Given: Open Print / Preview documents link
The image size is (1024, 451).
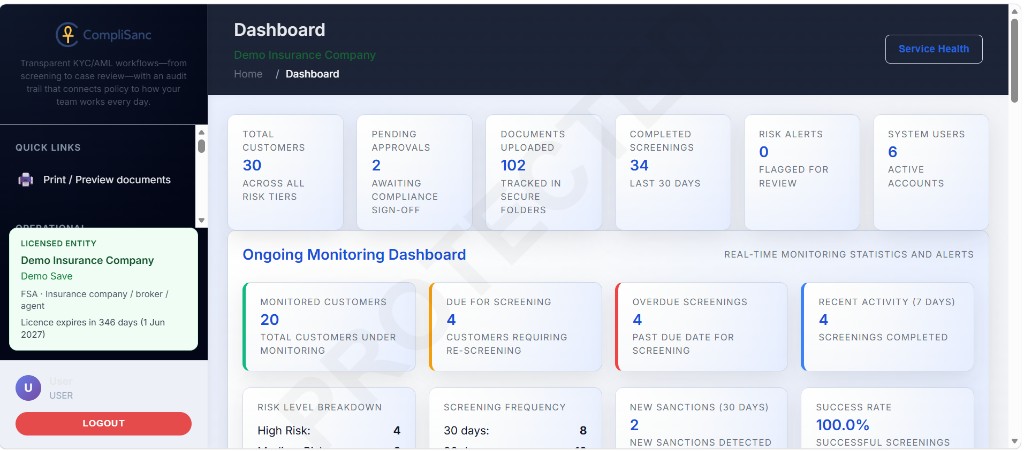Looking at the screenshot, I should click(106, 179).
